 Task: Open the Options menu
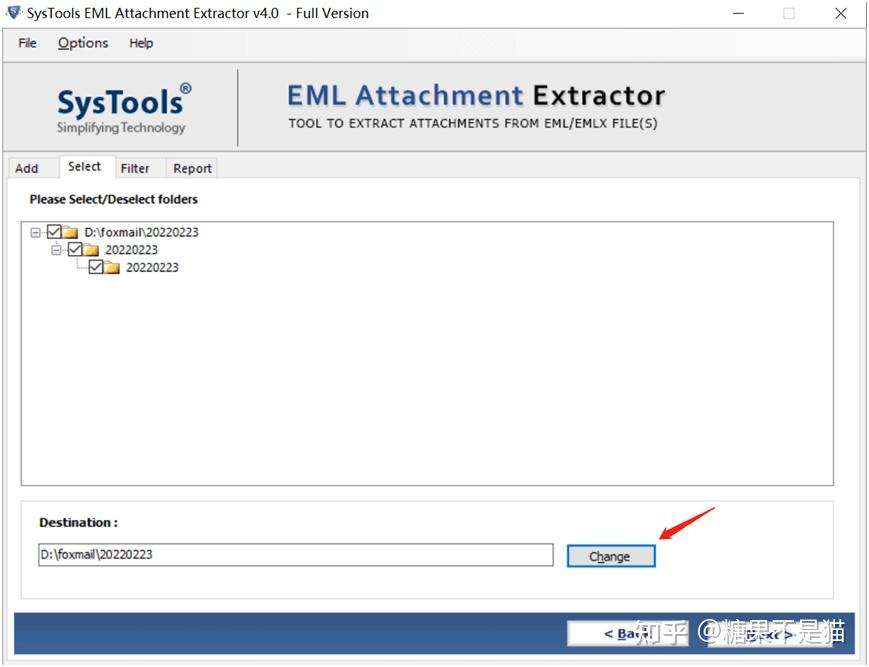click(82, 43)
